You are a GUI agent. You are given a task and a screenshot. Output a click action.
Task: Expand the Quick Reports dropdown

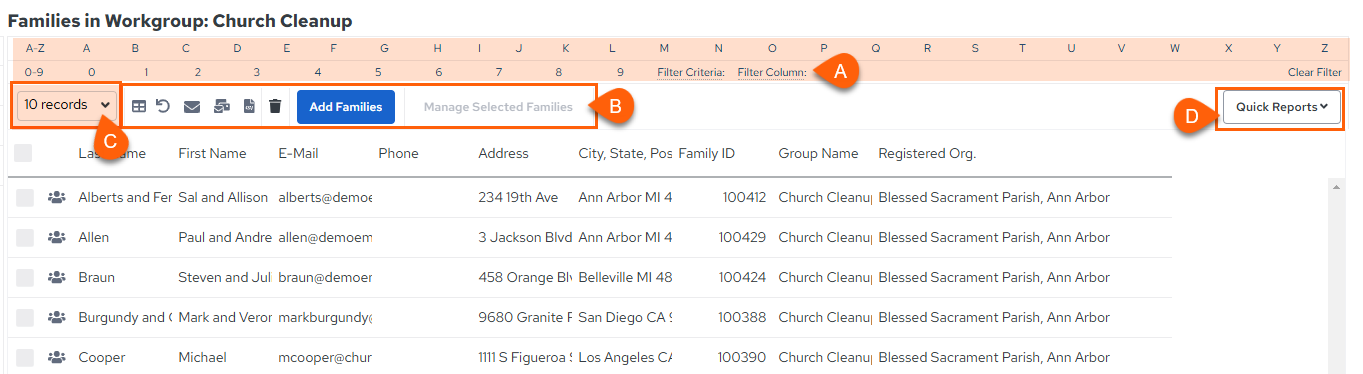(x=1282, y=107)
